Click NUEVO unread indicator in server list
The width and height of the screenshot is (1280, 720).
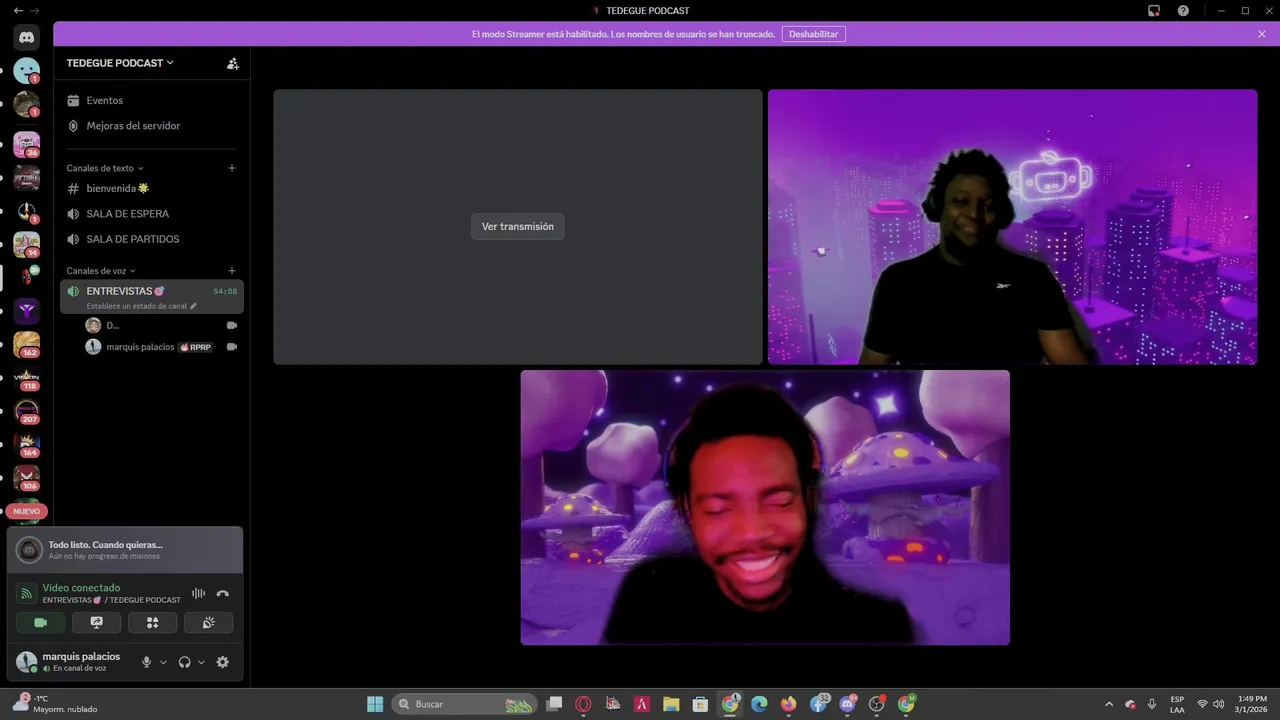click(x=27, y=511)
